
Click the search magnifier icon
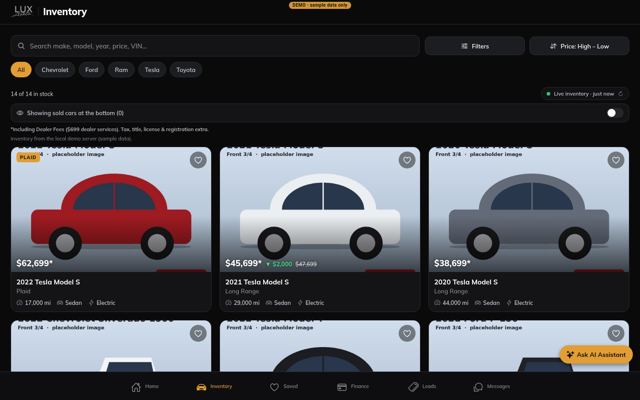pos(21,46)
